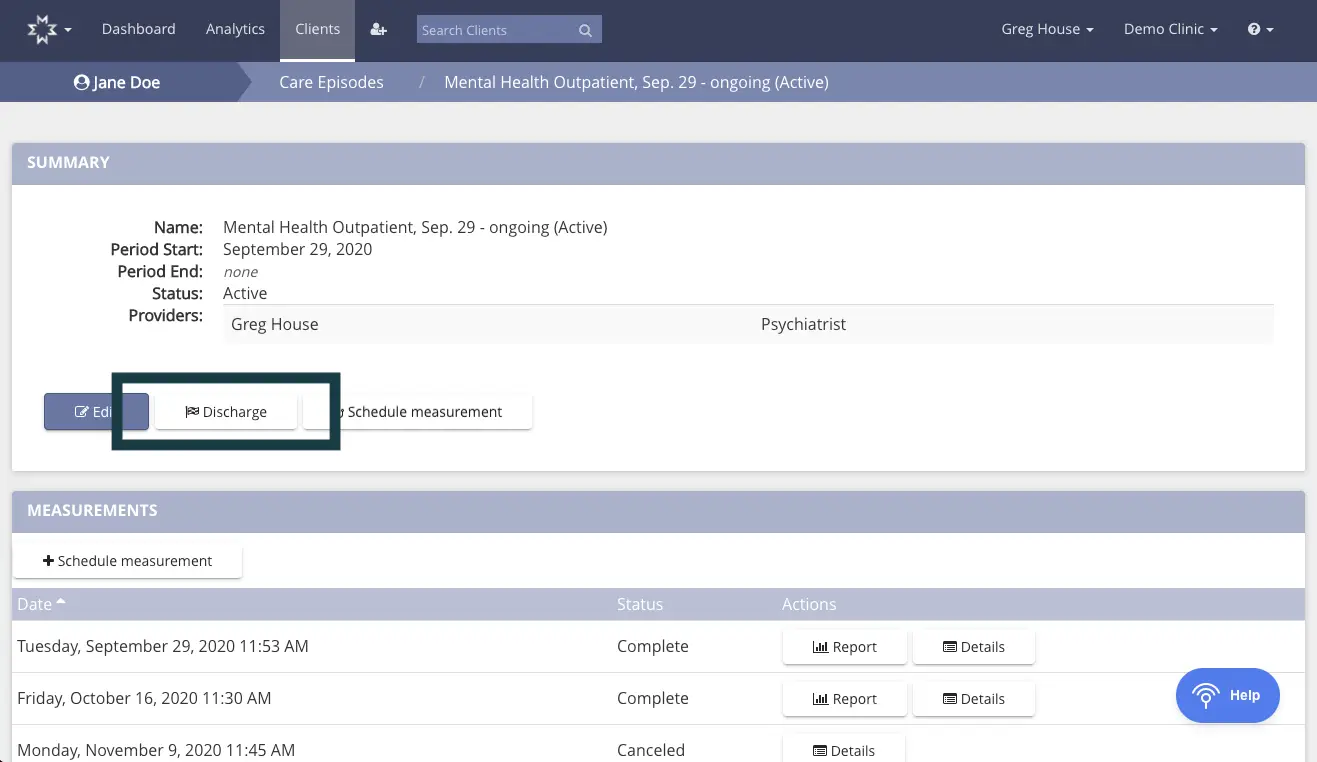
Task: Open the Greg House user menu
Action: pyautogui.click(x=1047, y=29)
